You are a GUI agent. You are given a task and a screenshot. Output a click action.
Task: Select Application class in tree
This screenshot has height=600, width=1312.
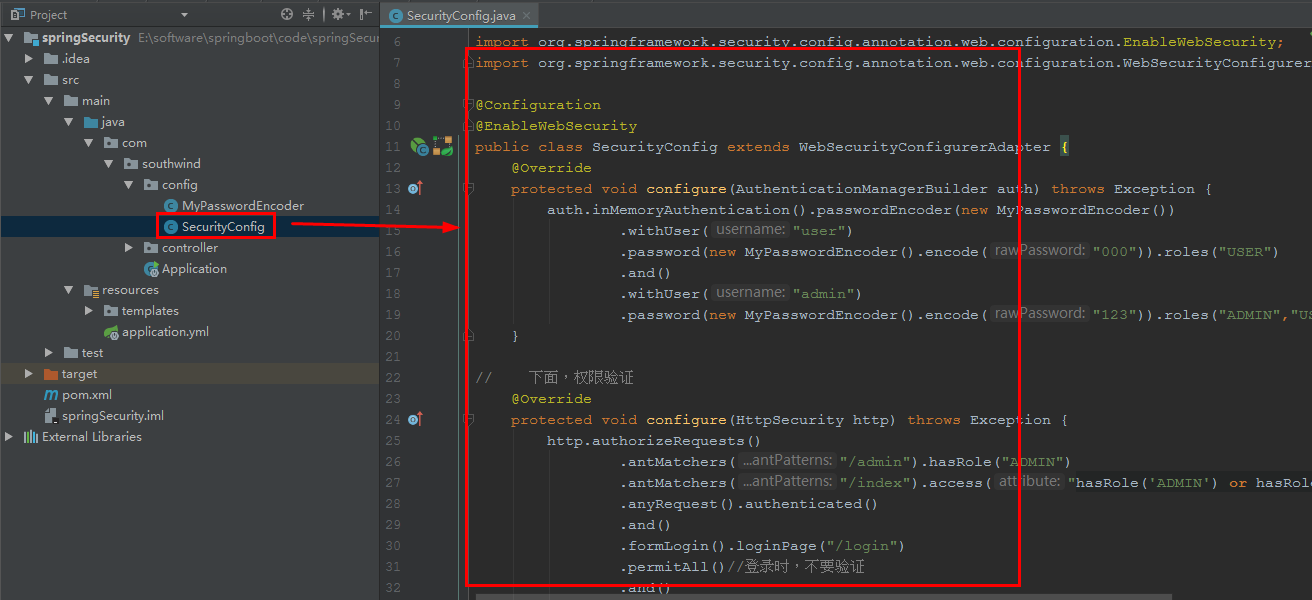pyautogui.click(x=194, y=269)
